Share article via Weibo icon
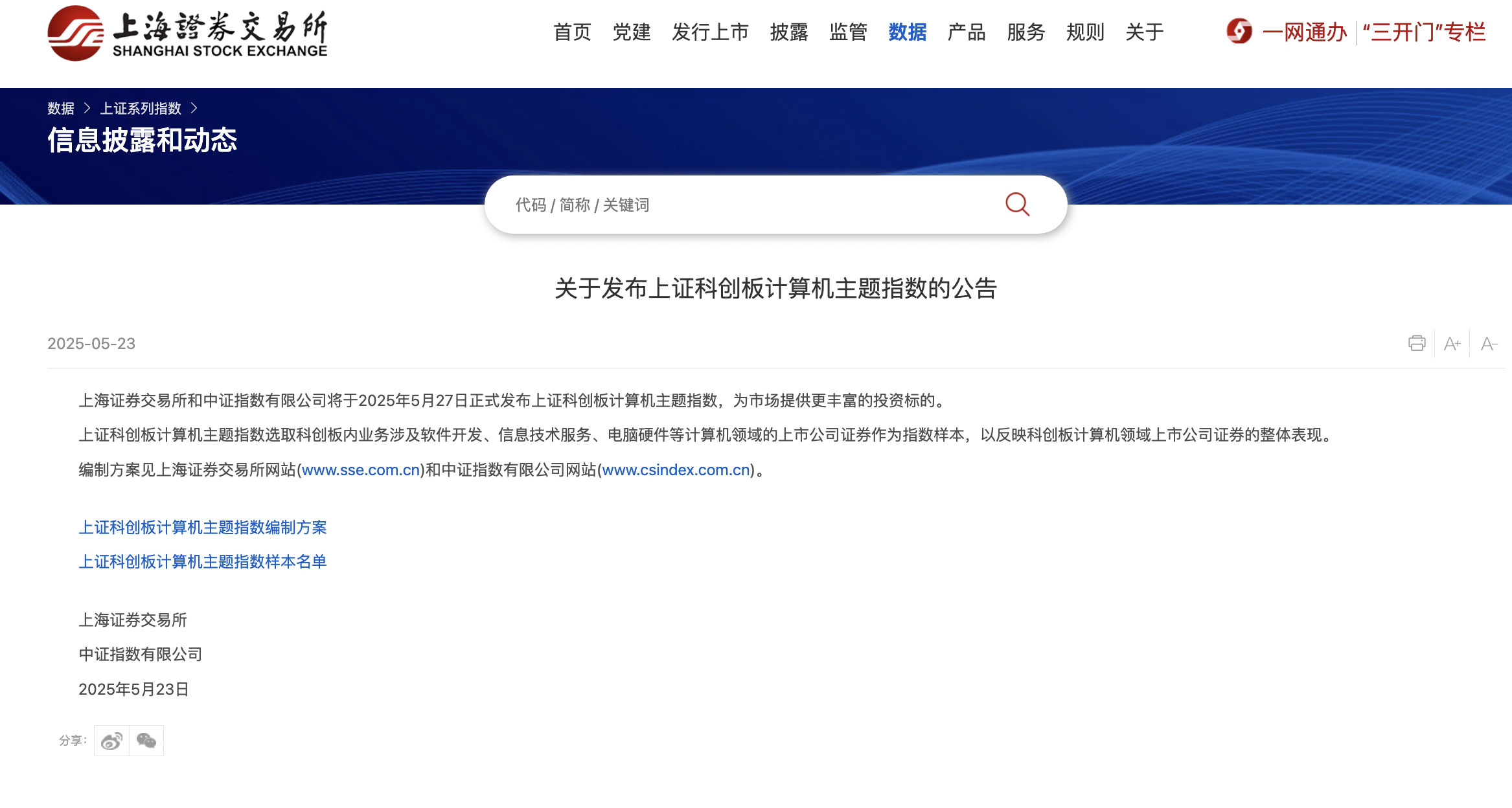Viewport: 1512px width, 808px height. coord(111,741)
